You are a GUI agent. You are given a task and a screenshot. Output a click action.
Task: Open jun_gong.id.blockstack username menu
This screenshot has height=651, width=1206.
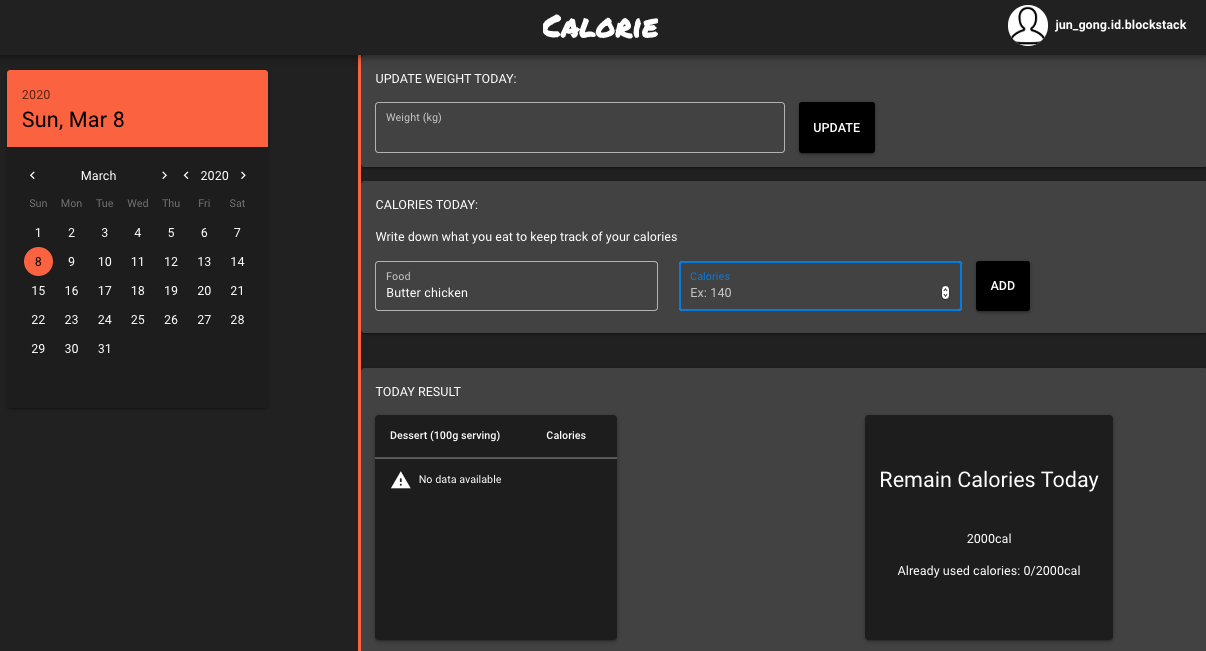pyautogui.click(x=1120, y=25)
